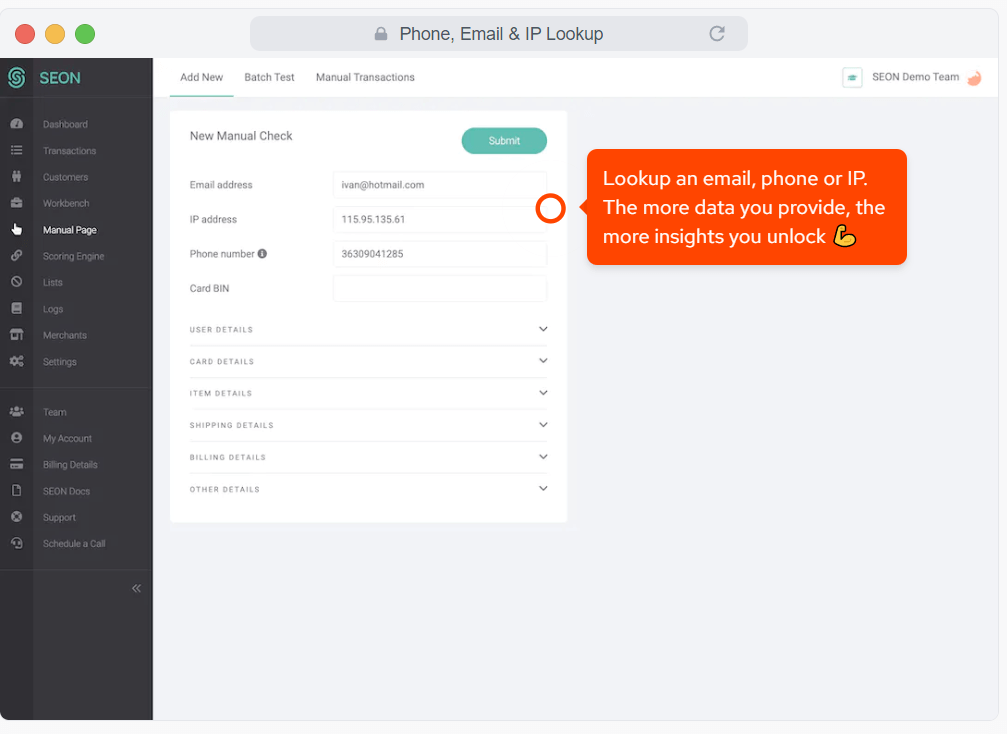Click the Transactions list icon
The width and height of the screenshot is (1007, 734).
point(17,150)
